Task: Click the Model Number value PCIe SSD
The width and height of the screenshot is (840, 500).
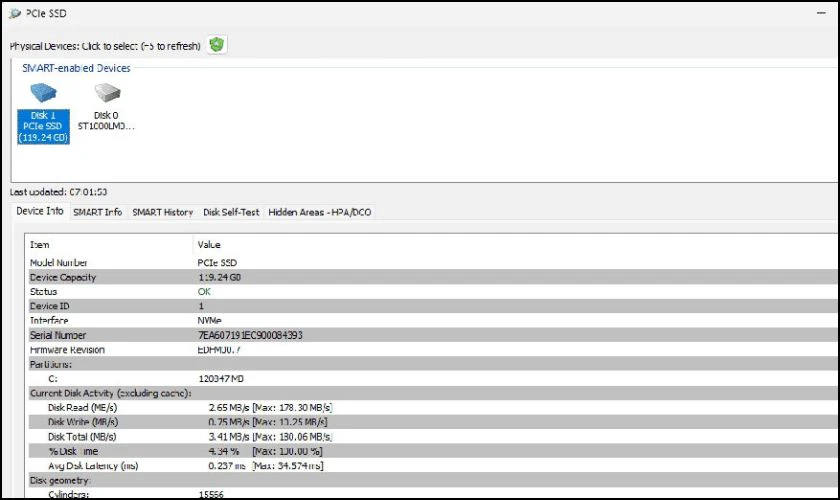Action: pyautogui.click(x=217, y=263)
